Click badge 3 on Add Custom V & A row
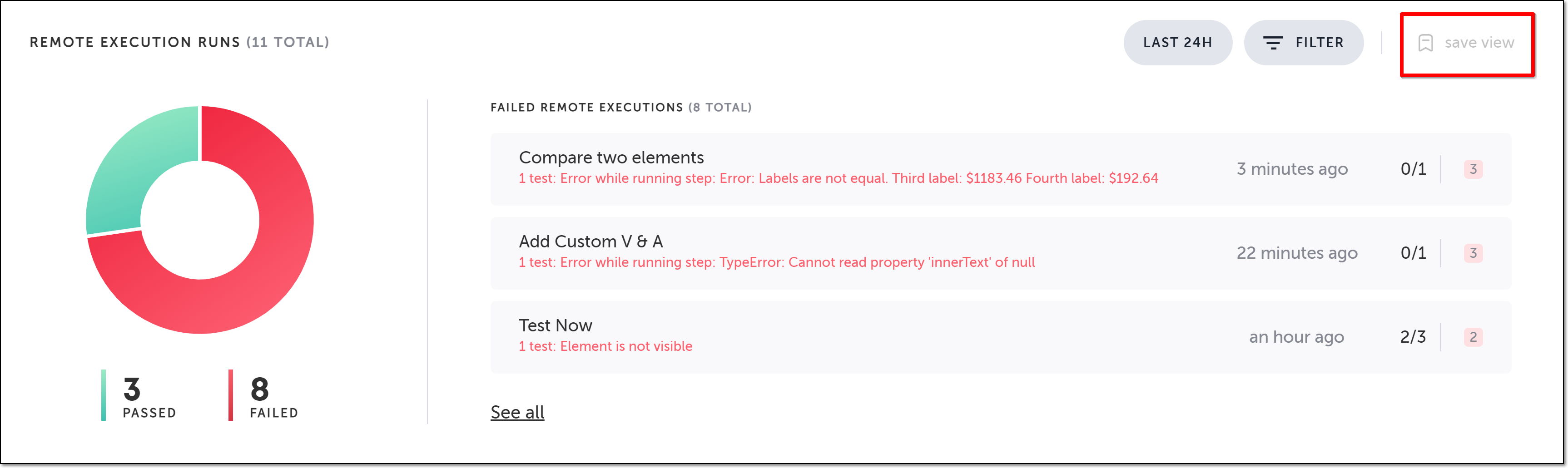This screenshot has width=1568, height=468. [1473, 253]
